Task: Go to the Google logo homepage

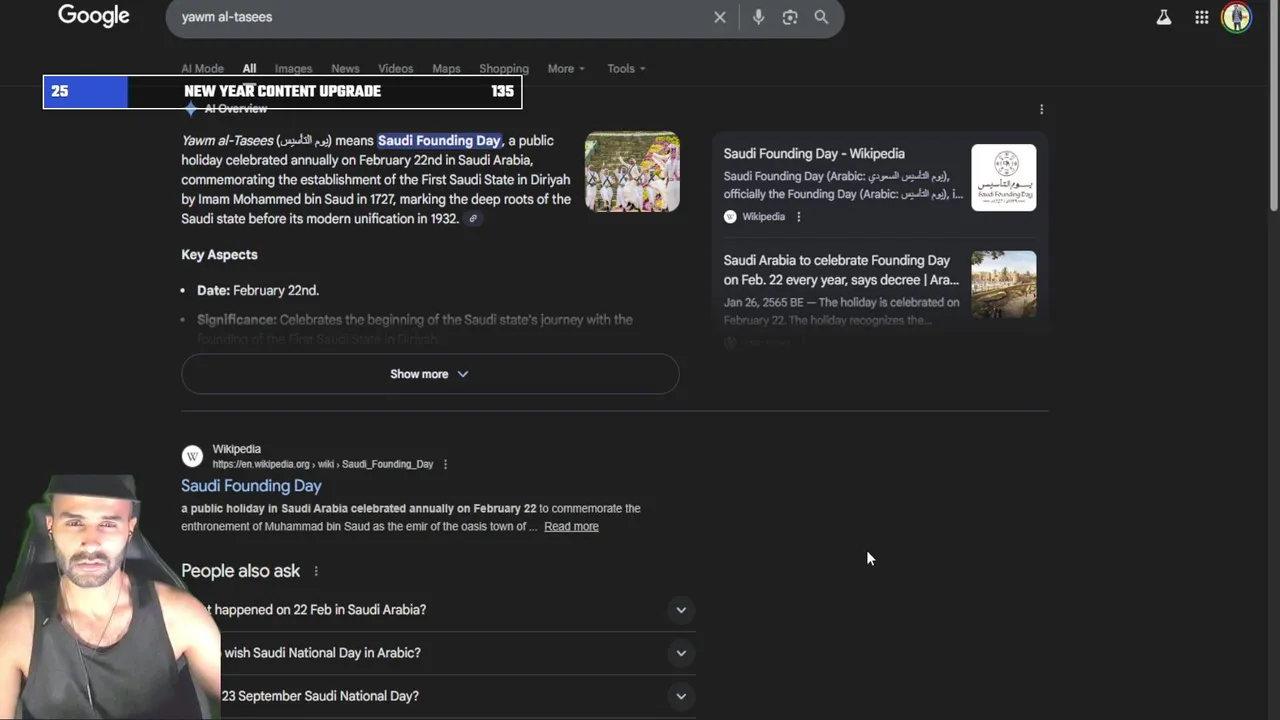Action: [94, 16]
